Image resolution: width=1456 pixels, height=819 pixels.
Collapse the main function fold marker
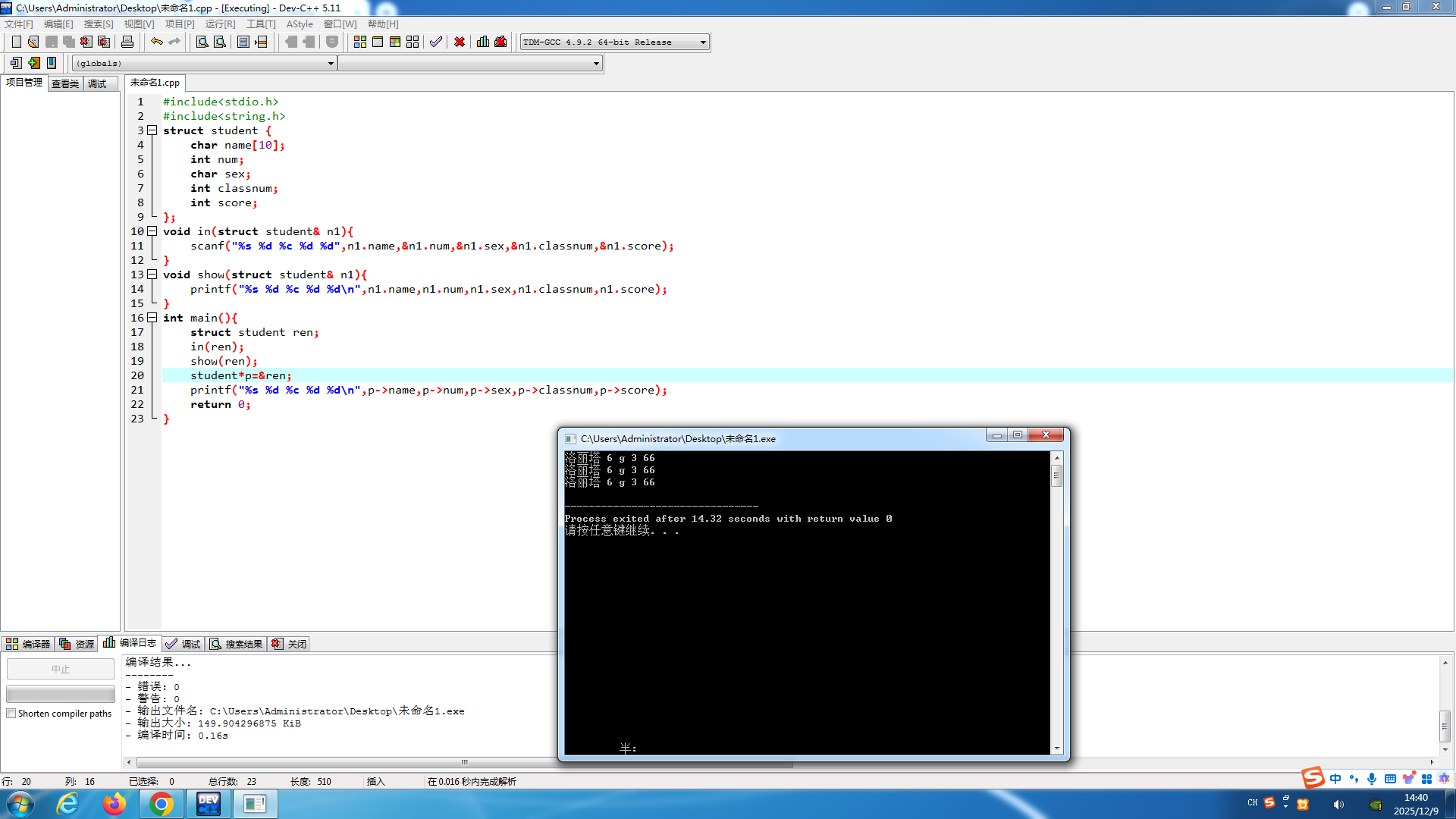[x=152, y=318]
